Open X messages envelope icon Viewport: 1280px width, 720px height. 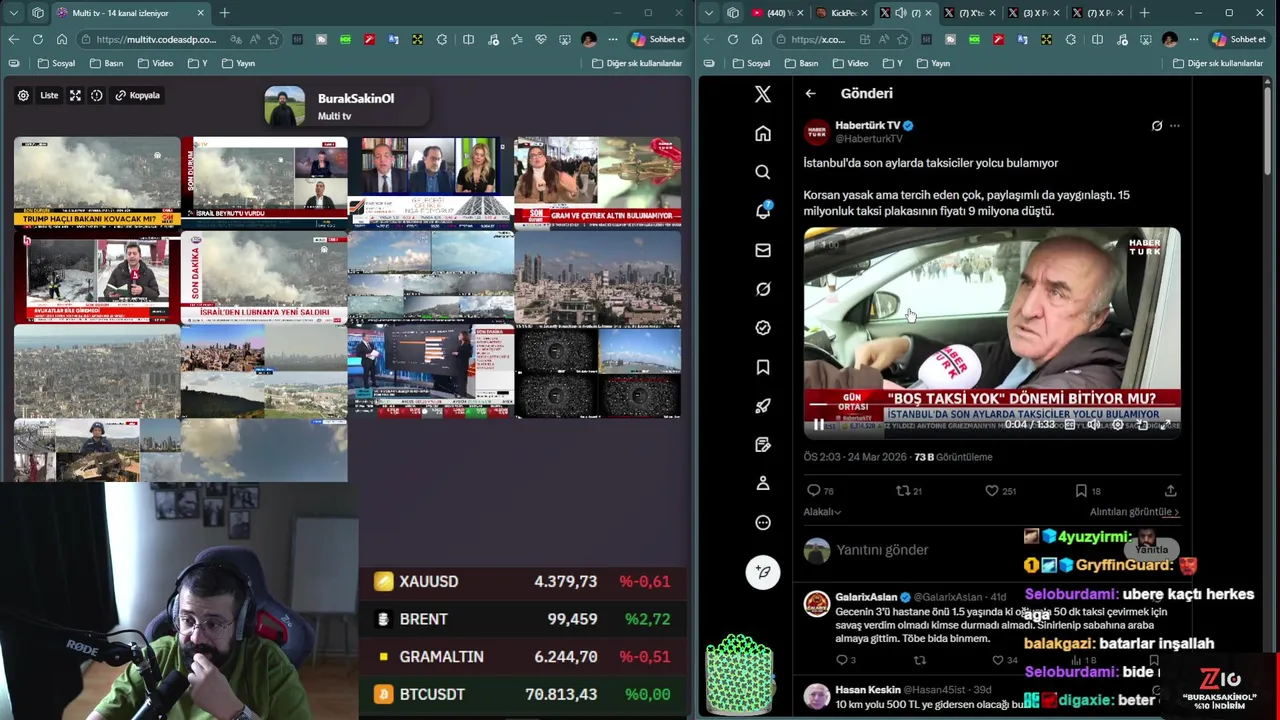coord(763,250)
